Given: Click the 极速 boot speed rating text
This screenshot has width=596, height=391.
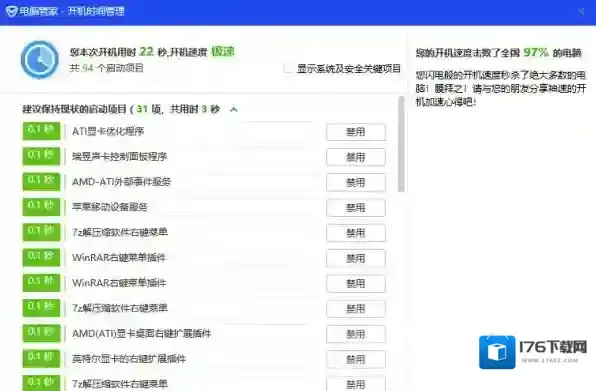Looking at the screenshot, I should [223, 51].
